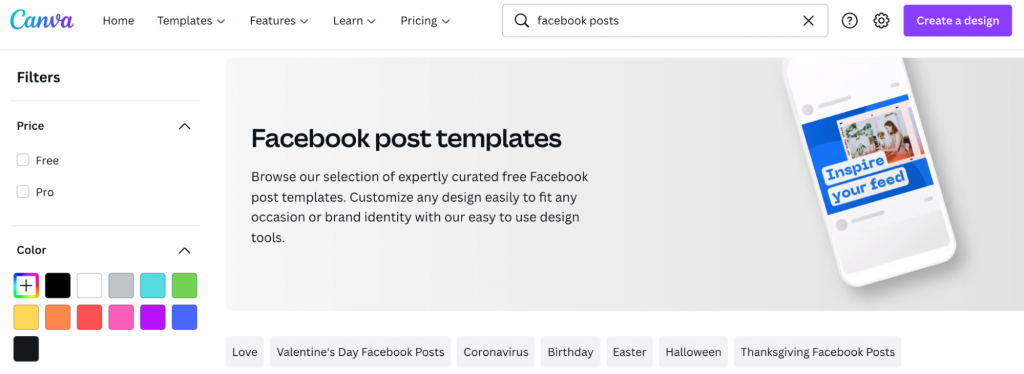Click the search magnifier icon
The width and height of the screenshot is (1024, 374).
pyautogui.click(x=521, y=21)
